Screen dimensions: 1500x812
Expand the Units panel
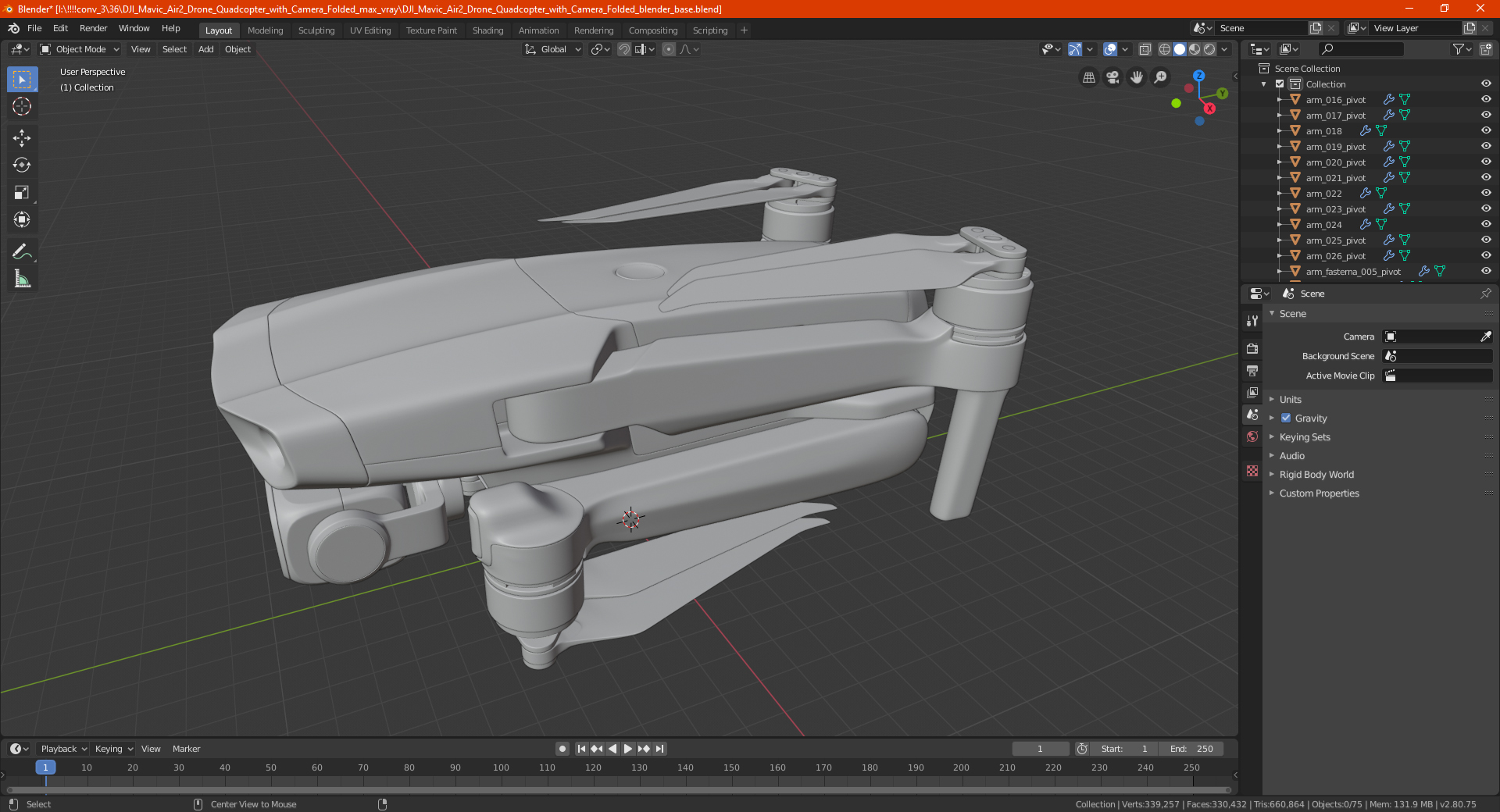coord(1290,400)
